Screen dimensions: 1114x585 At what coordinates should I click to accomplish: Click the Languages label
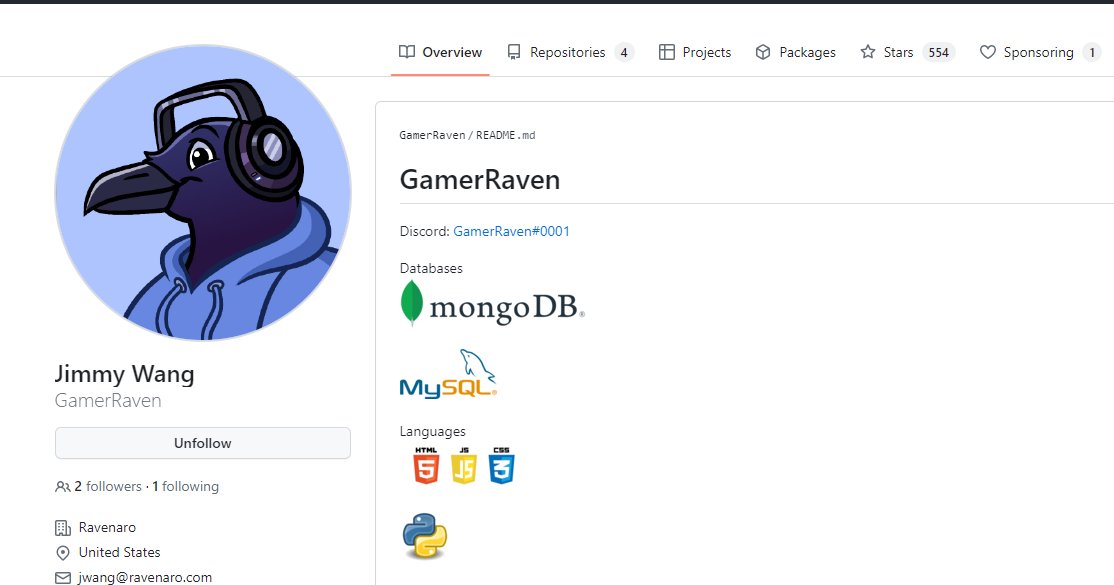tap(433, 431)
